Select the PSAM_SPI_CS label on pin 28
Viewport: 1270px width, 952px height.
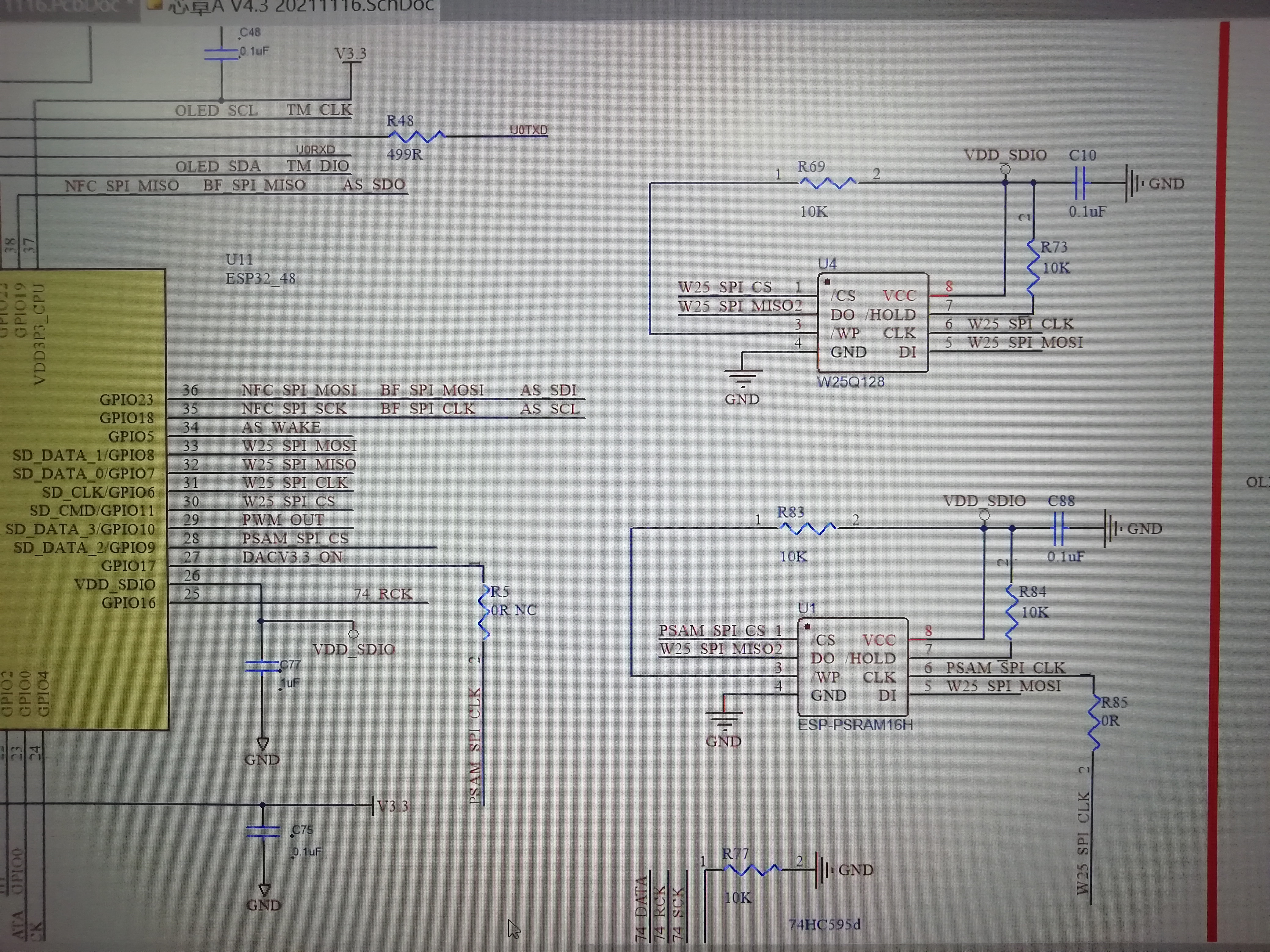point(295,539)
